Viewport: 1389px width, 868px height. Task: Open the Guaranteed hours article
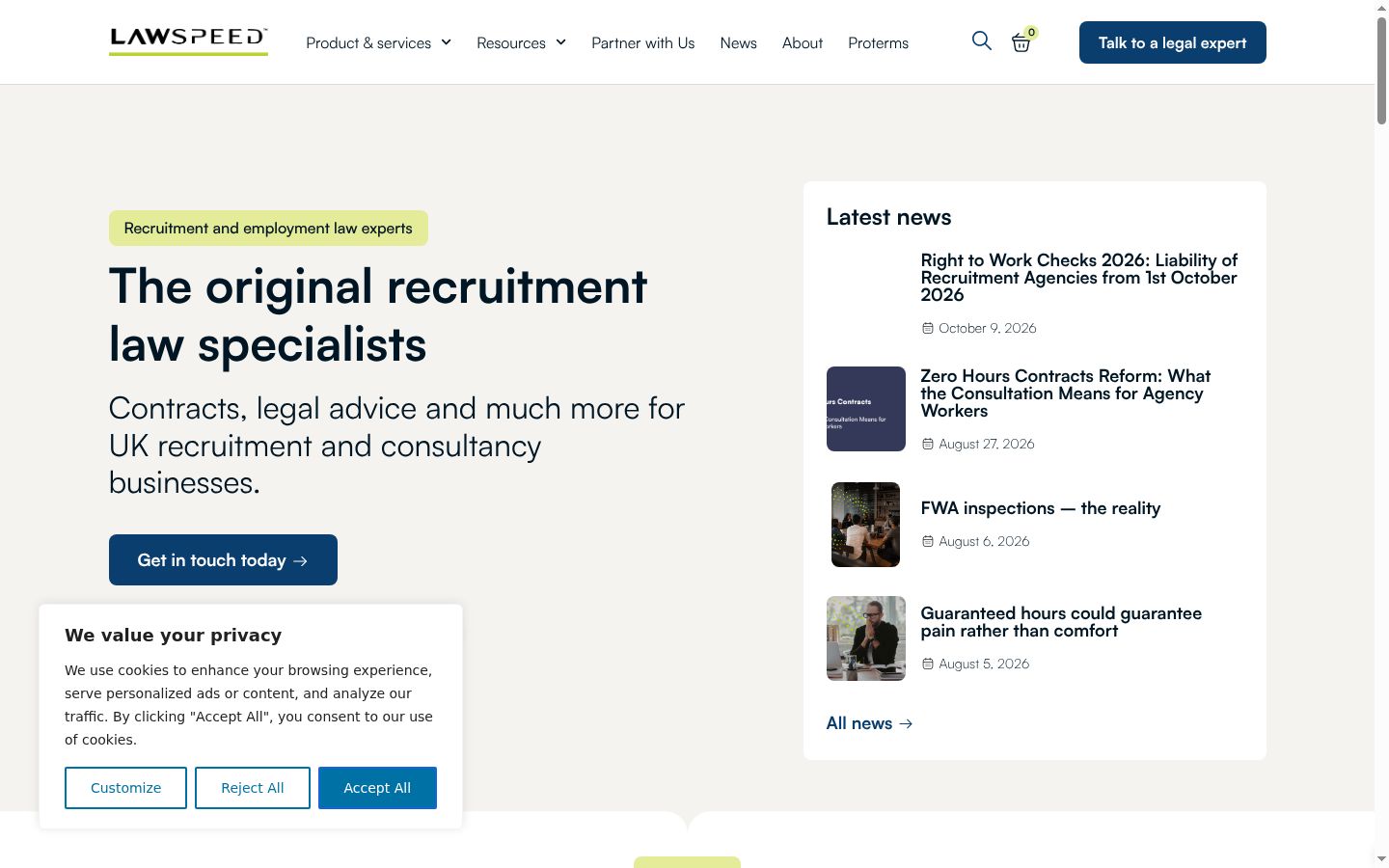pos(1061,622)
